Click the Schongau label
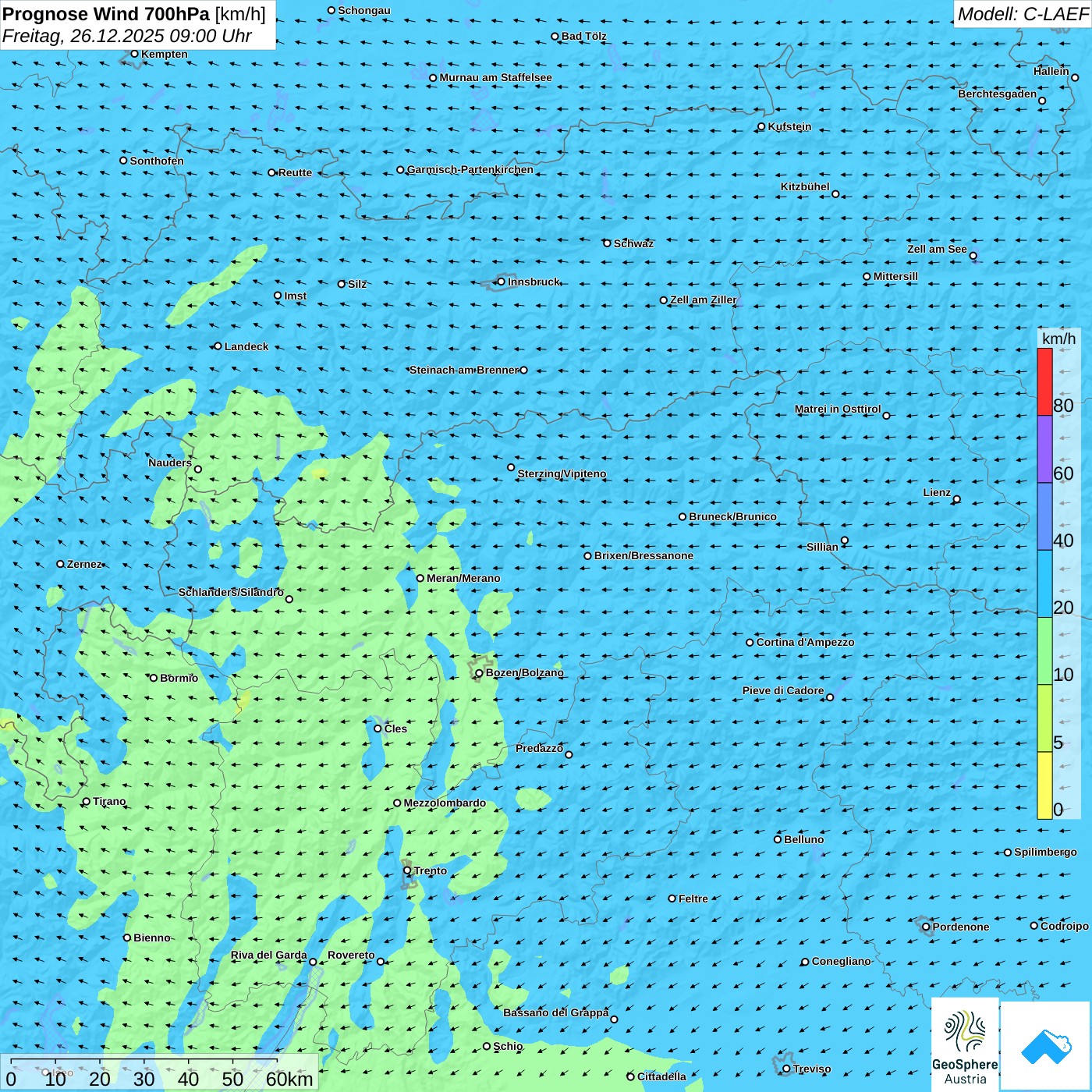This screenshot has height=1092, width=1092. (x=363, y=10)
